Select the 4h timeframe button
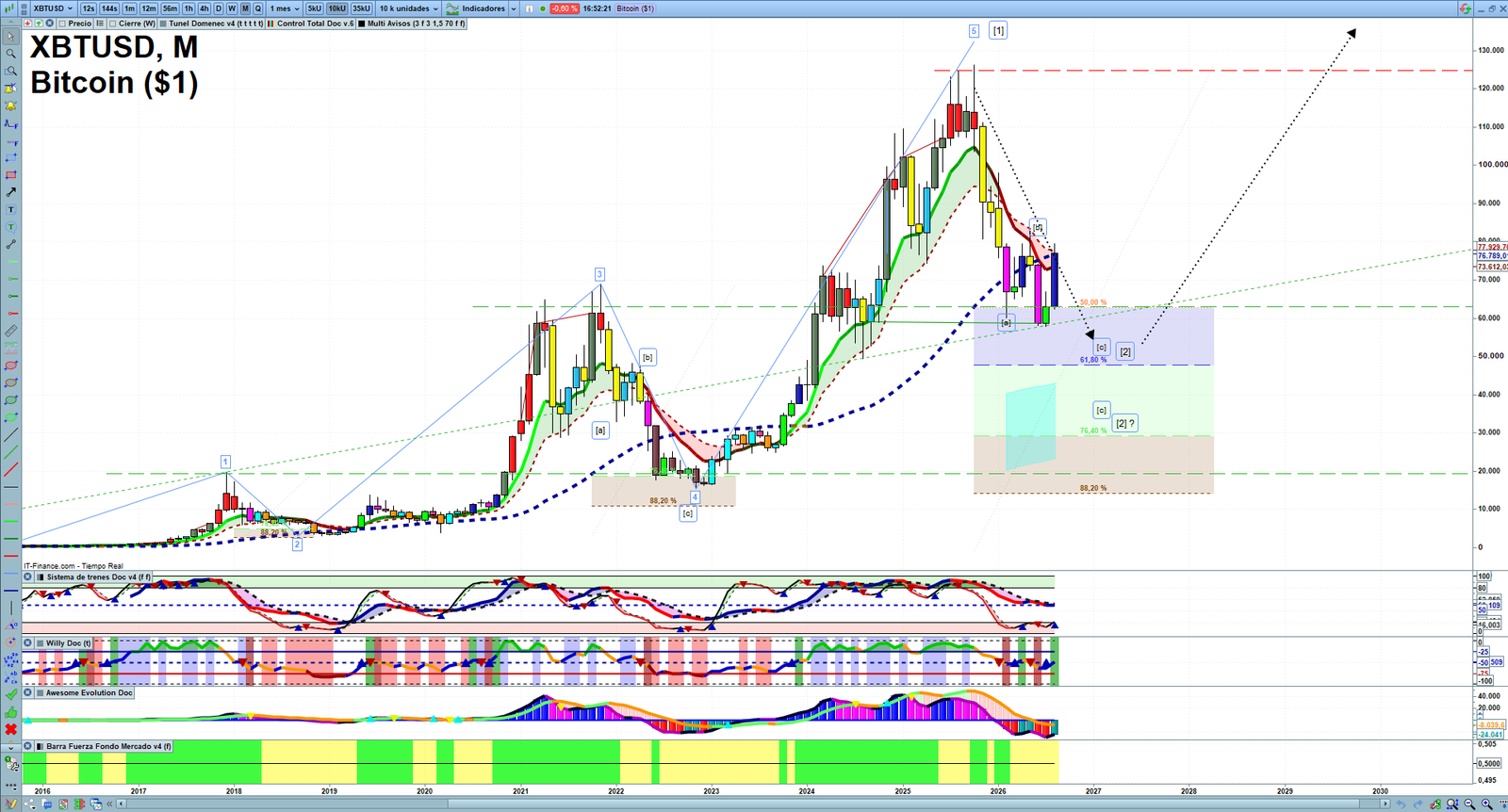 [x=204, y=8]
